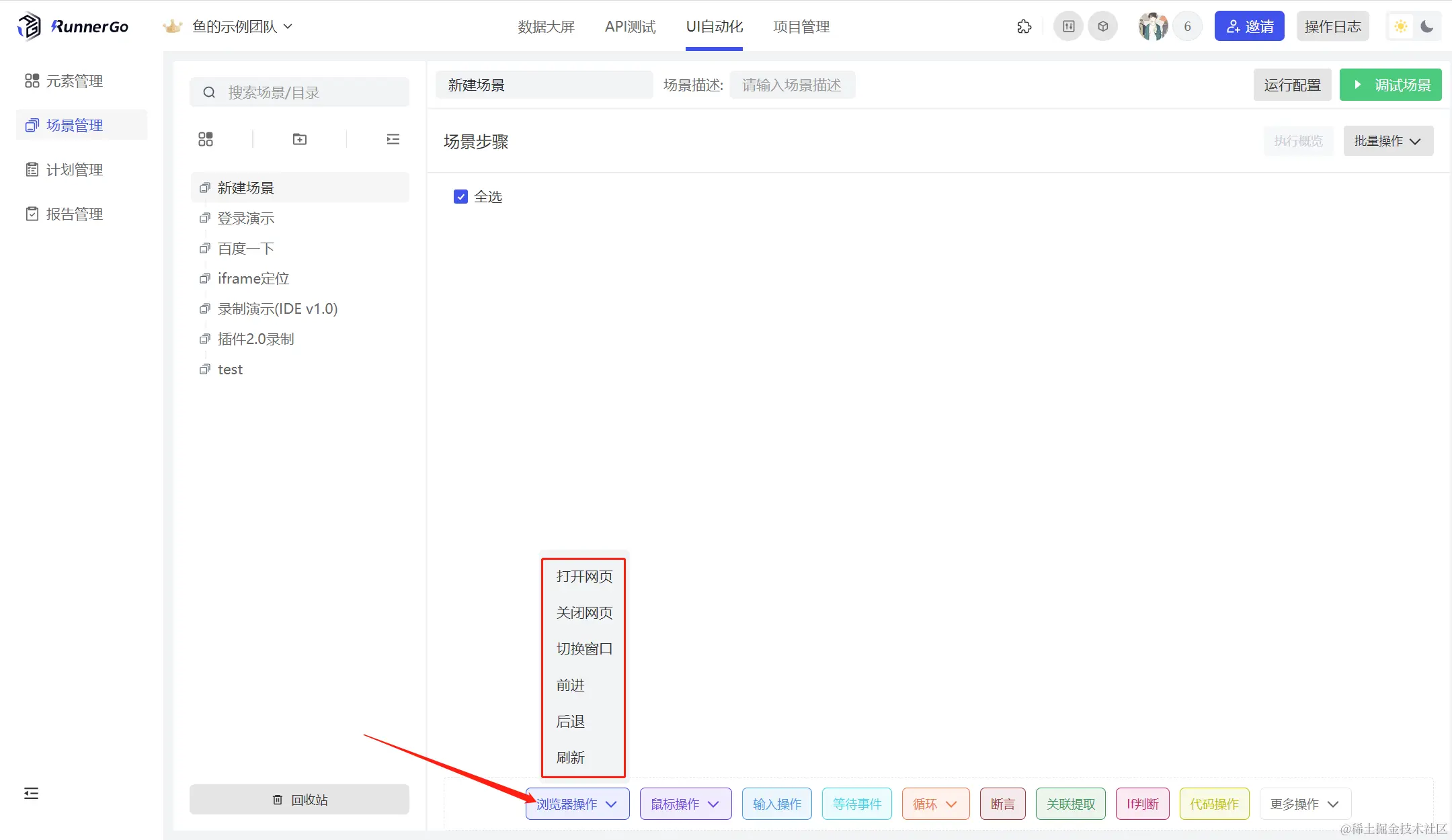
Task: Open the 鱼的示例团队 team selector
Action: point(241,27)
